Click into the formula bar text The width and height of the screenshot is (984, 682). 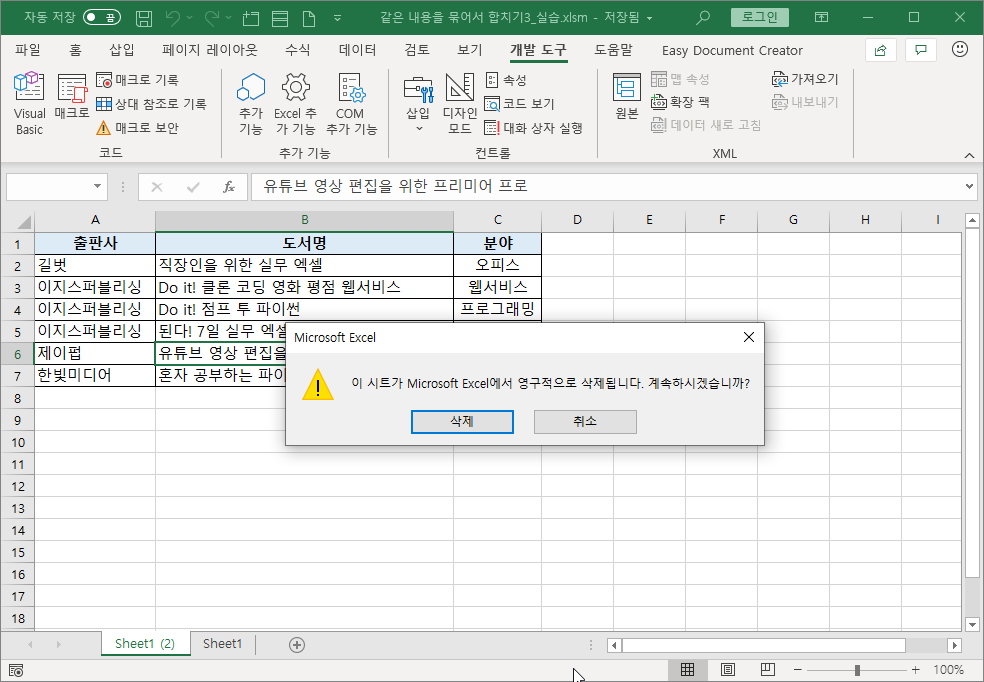606,186
